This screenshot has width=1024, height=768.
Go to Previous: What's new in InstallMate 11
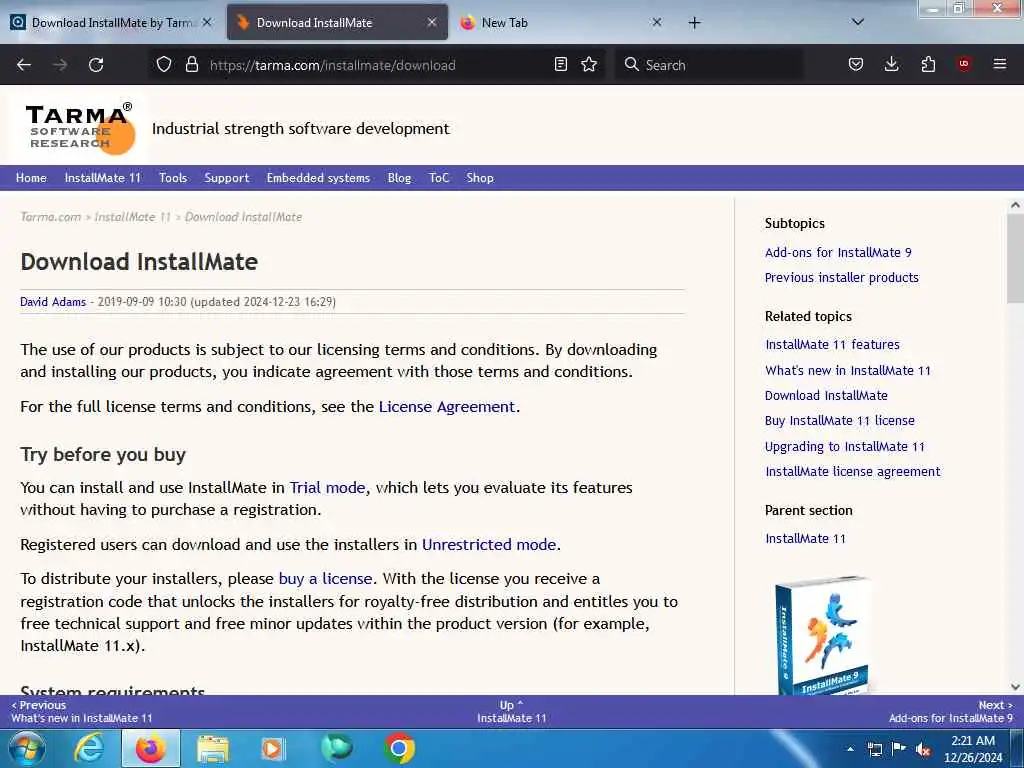(x=82, y=711)
